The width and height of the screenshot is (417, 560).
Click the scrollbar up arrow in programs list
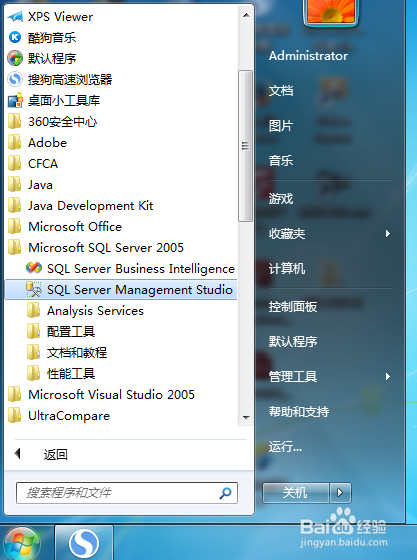point(246,15)
